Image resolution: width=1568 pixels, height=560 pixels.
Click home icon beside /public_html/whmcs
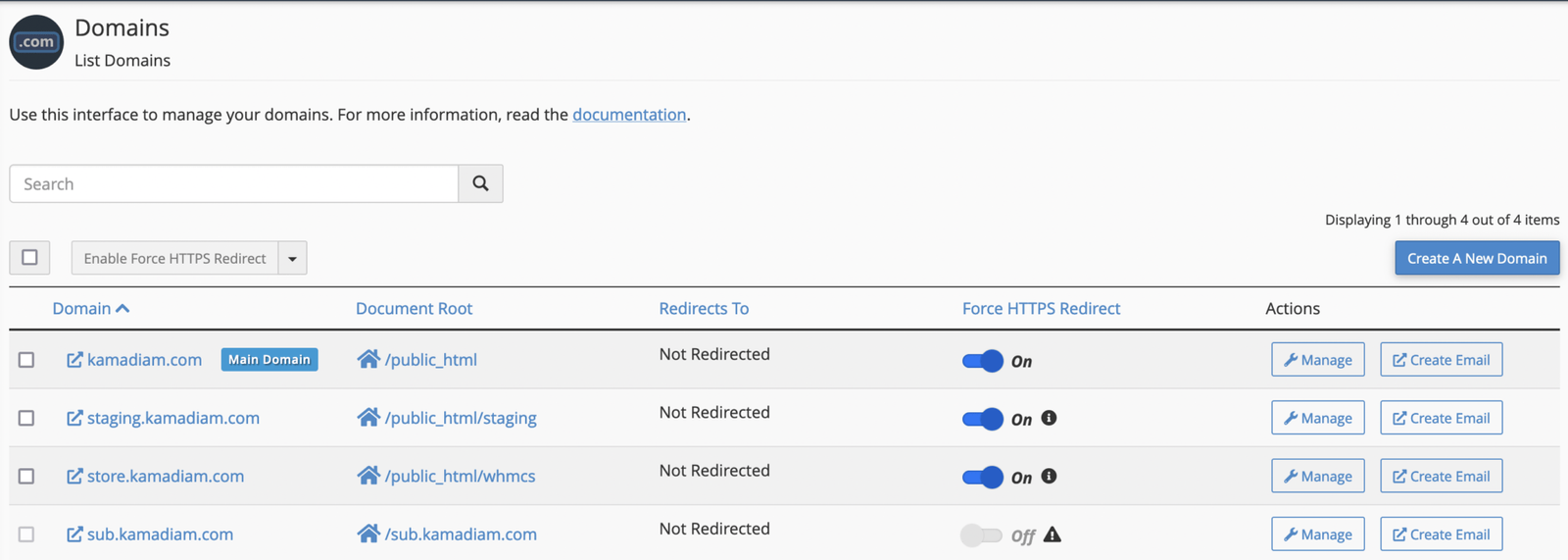point(368,476)
